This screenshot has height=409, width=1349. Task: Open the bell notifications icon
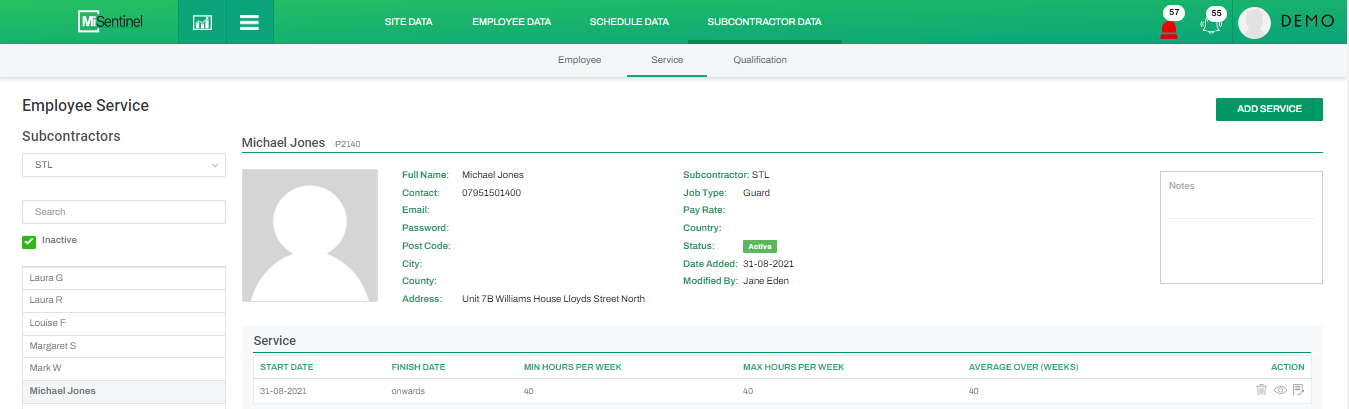1212,26
